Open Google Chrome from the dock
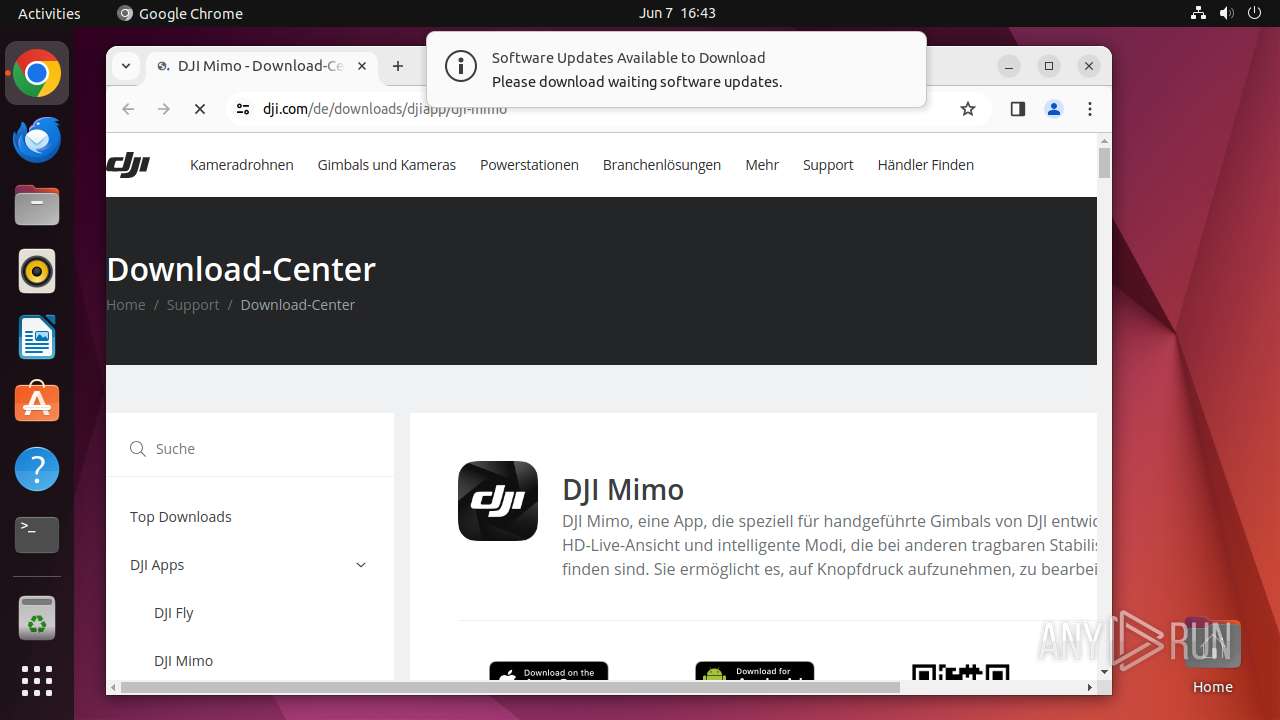 [x=37, y=74]
